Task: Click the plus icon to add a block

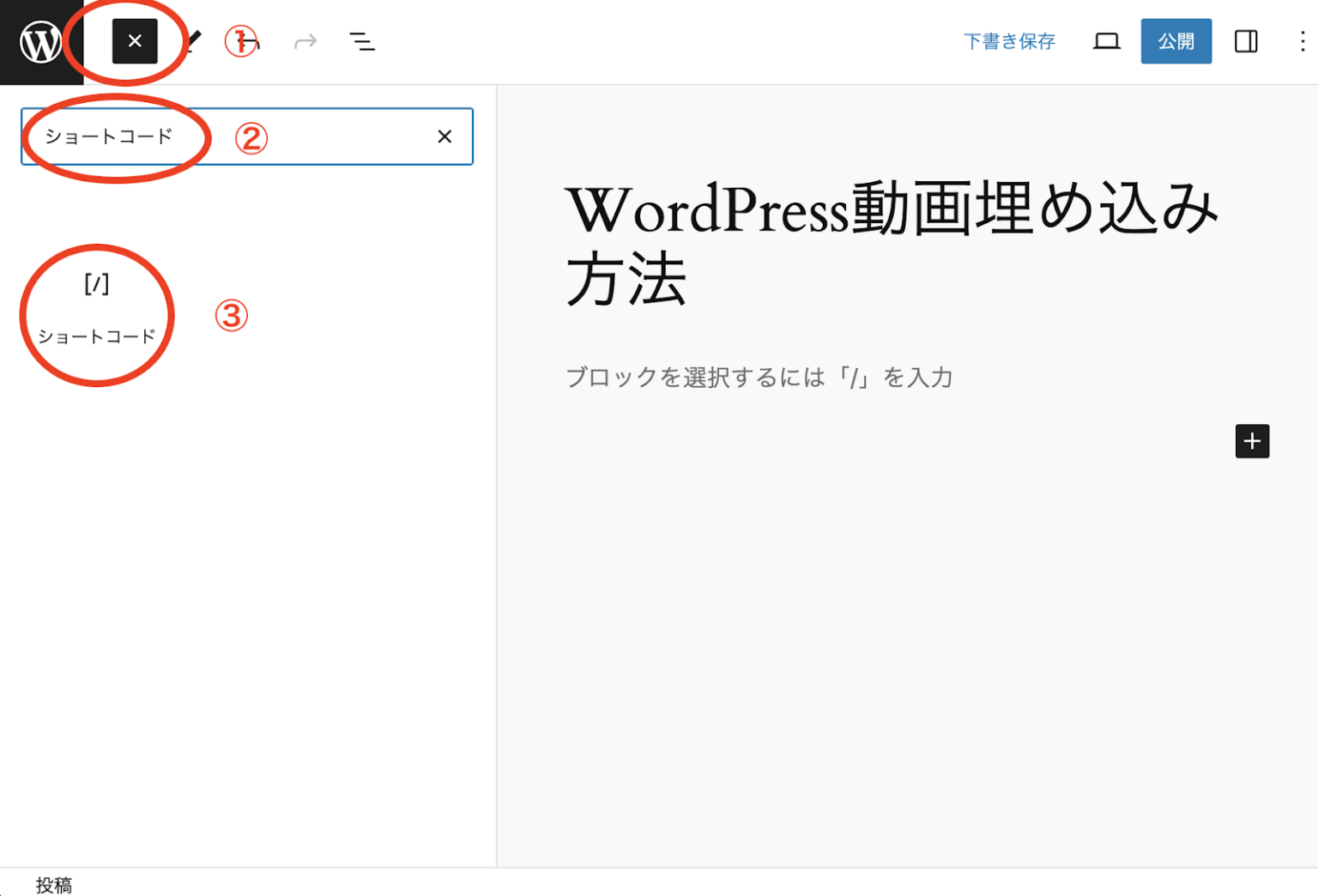Action: click(x=1252, y=441)
